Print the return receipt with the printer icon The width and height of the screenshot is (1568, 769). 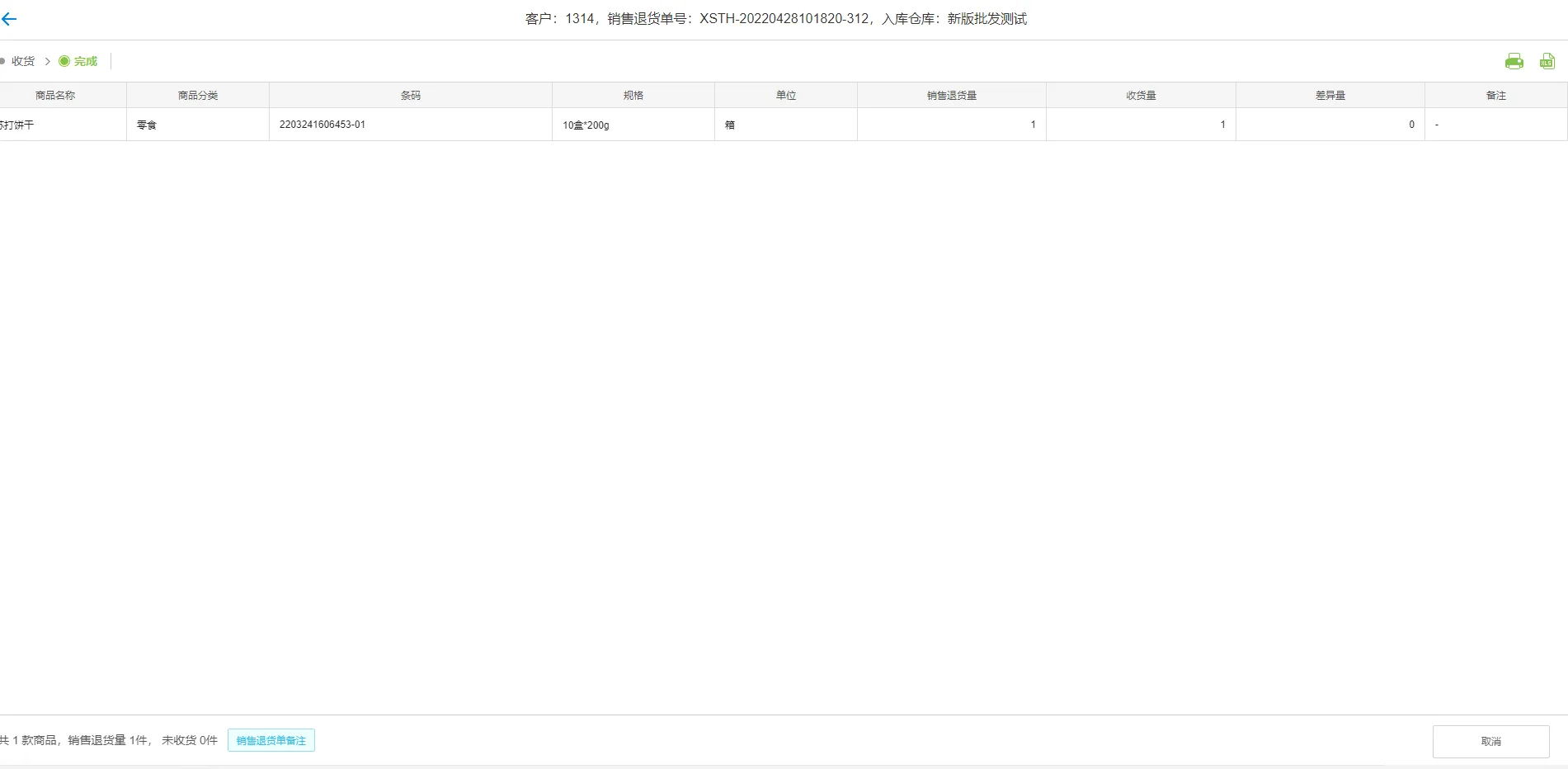[x=1514, y=61]
